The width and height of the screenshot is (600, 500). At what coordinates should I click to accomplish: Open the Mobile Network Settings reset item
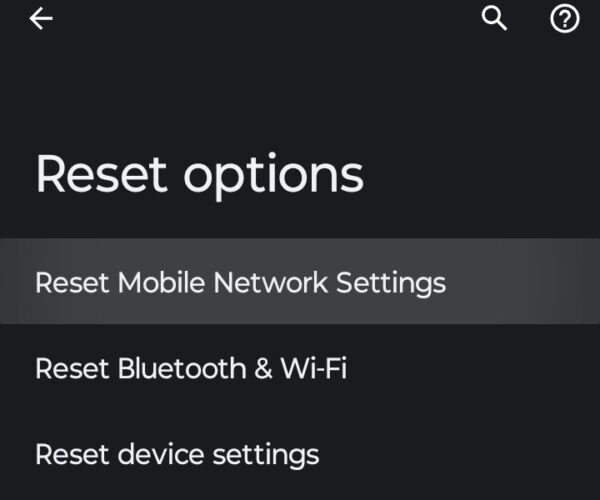[x=240, y=282]
